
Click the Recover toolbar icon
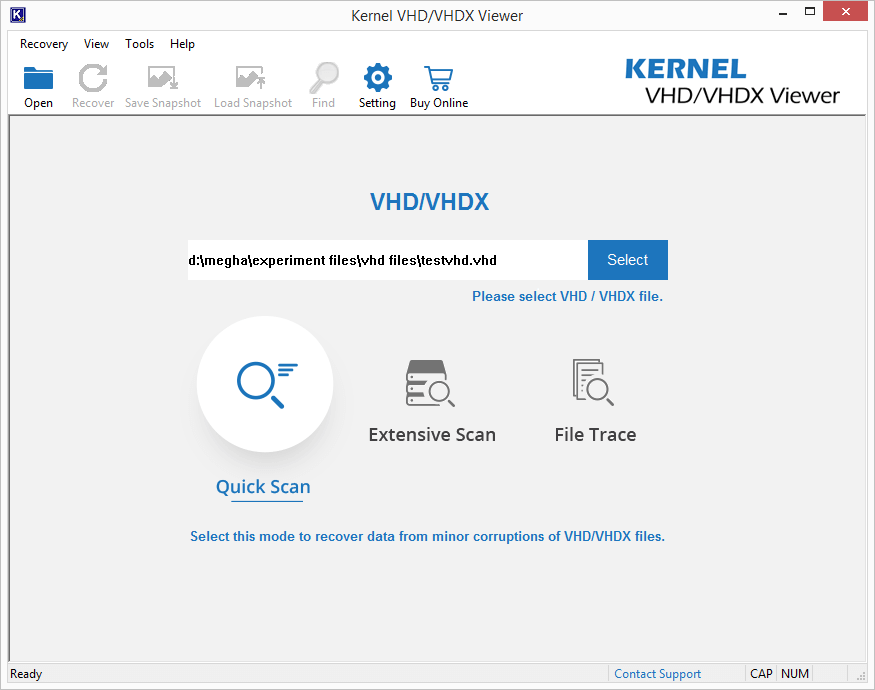click(x=93, y=78)
